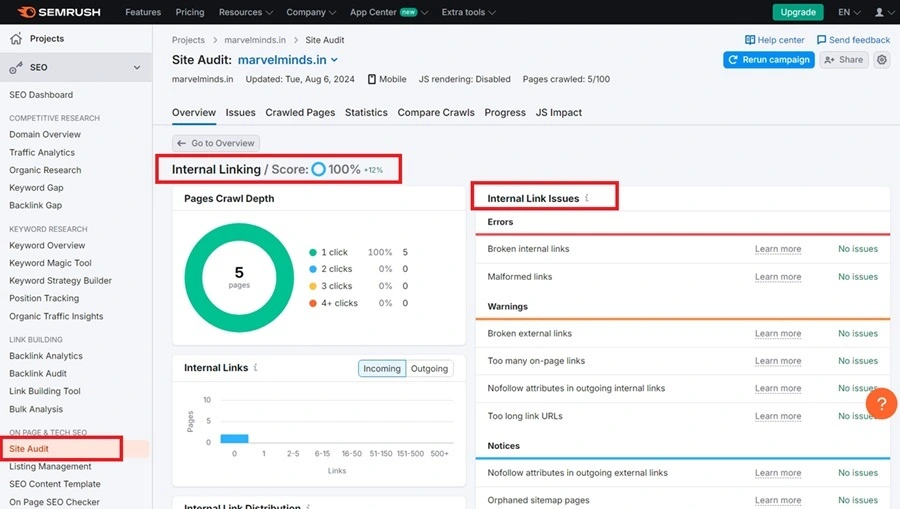Click orange 4+ clicks legend dot
The width and height of the screenshot is (900, 509).
[313, 303]
